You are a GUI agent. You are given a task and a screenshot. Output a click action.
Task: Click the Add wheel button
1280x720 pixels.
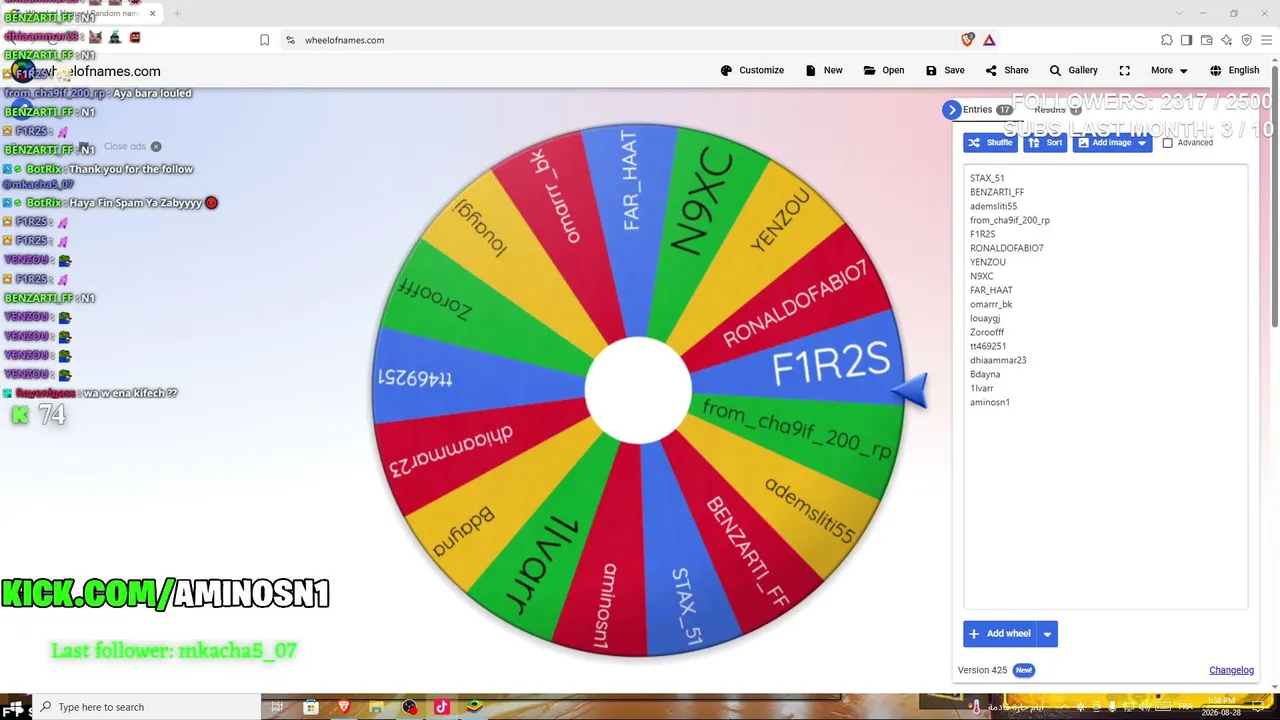999,634
